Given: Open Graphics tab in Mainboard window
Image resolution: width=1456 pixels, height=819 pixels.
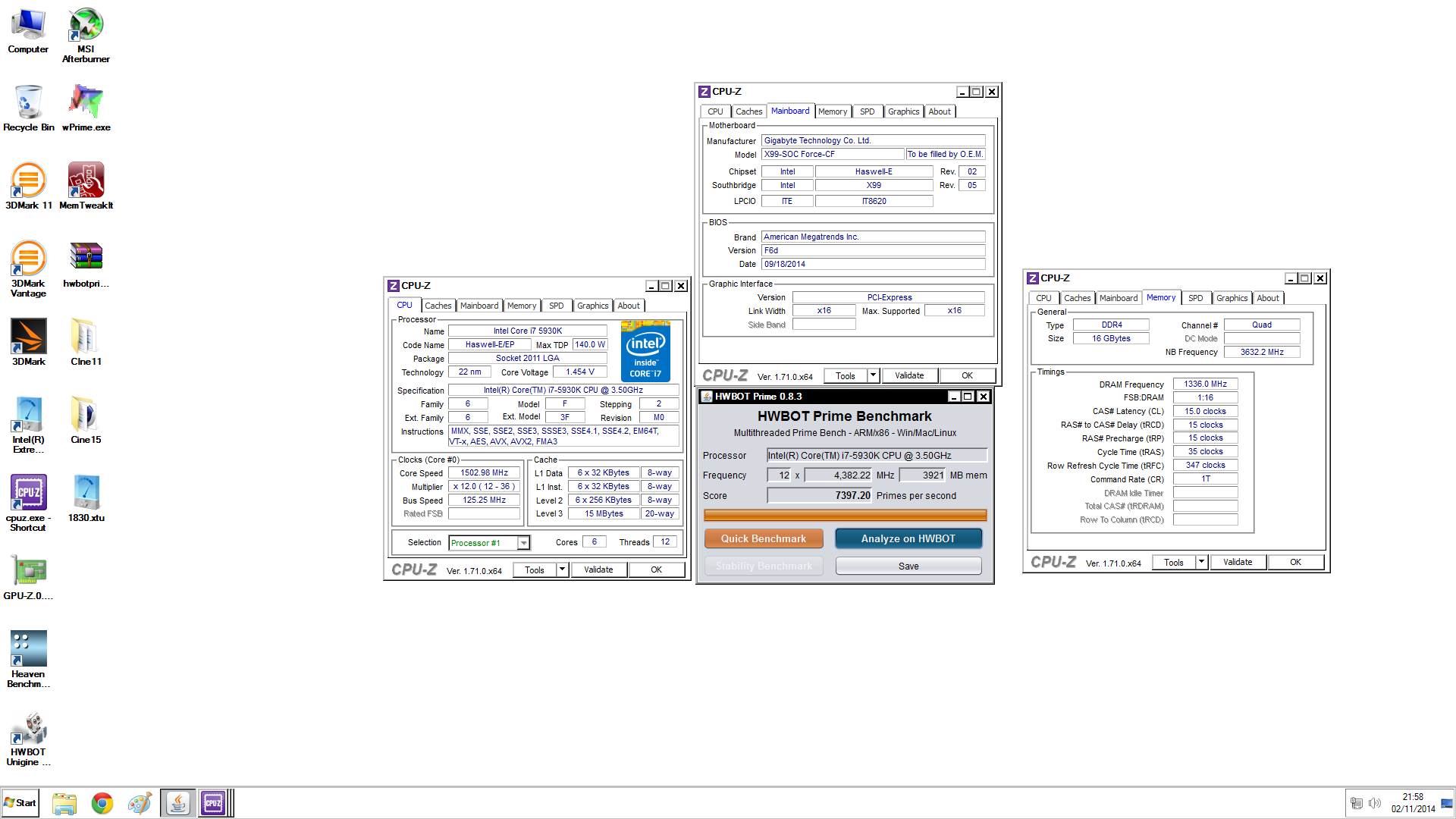Looking at the screenshot, I should (x=903, y=111).
